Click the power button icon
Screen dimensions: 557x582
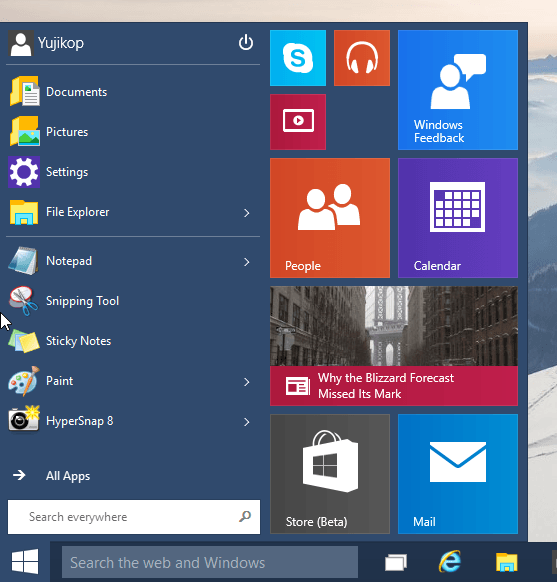[x=246, y=42]
